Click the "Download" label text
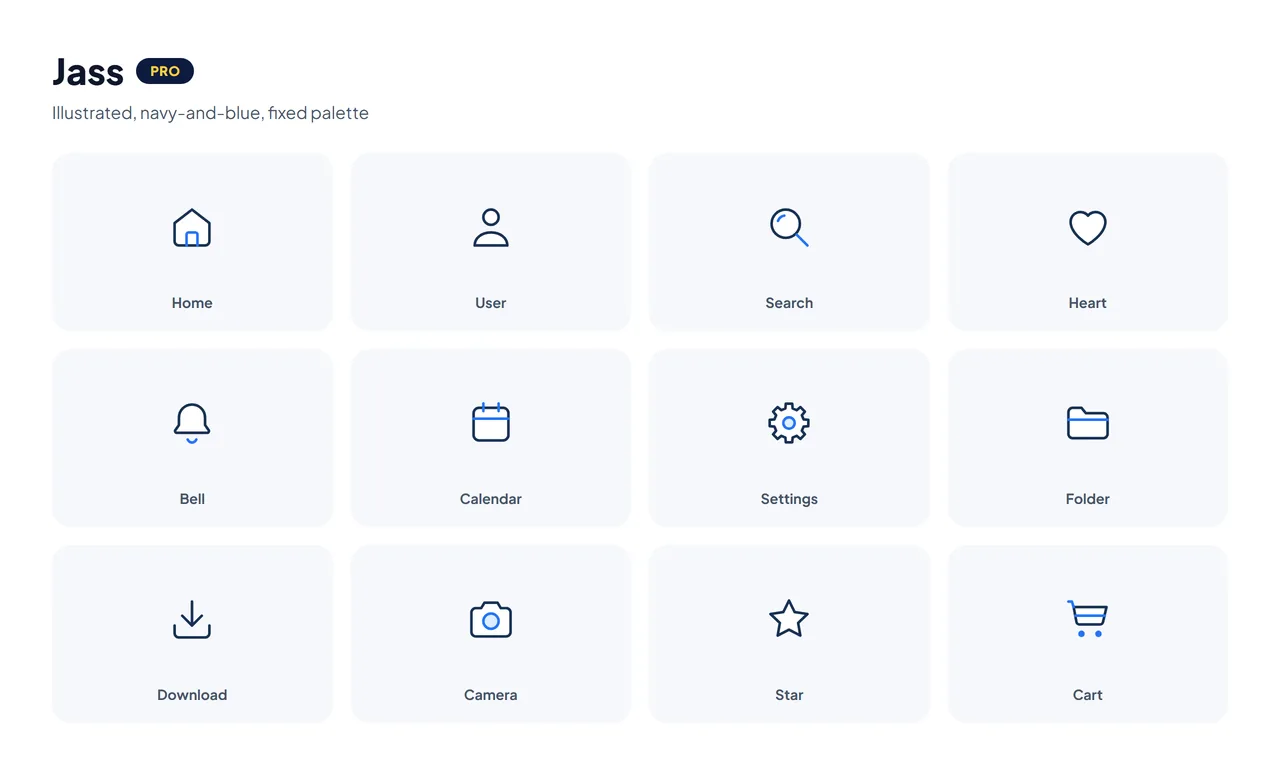The width and height of the screenshot is (1280, 771). (x=192, y=695)
